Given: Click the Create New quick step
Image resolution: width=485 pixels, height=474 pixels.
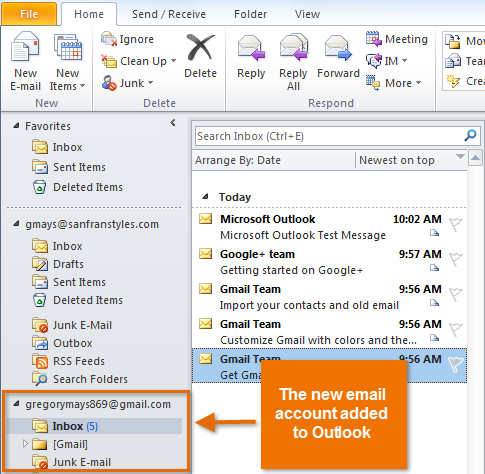Looking at the screenshot, I should tap(465, 81).
